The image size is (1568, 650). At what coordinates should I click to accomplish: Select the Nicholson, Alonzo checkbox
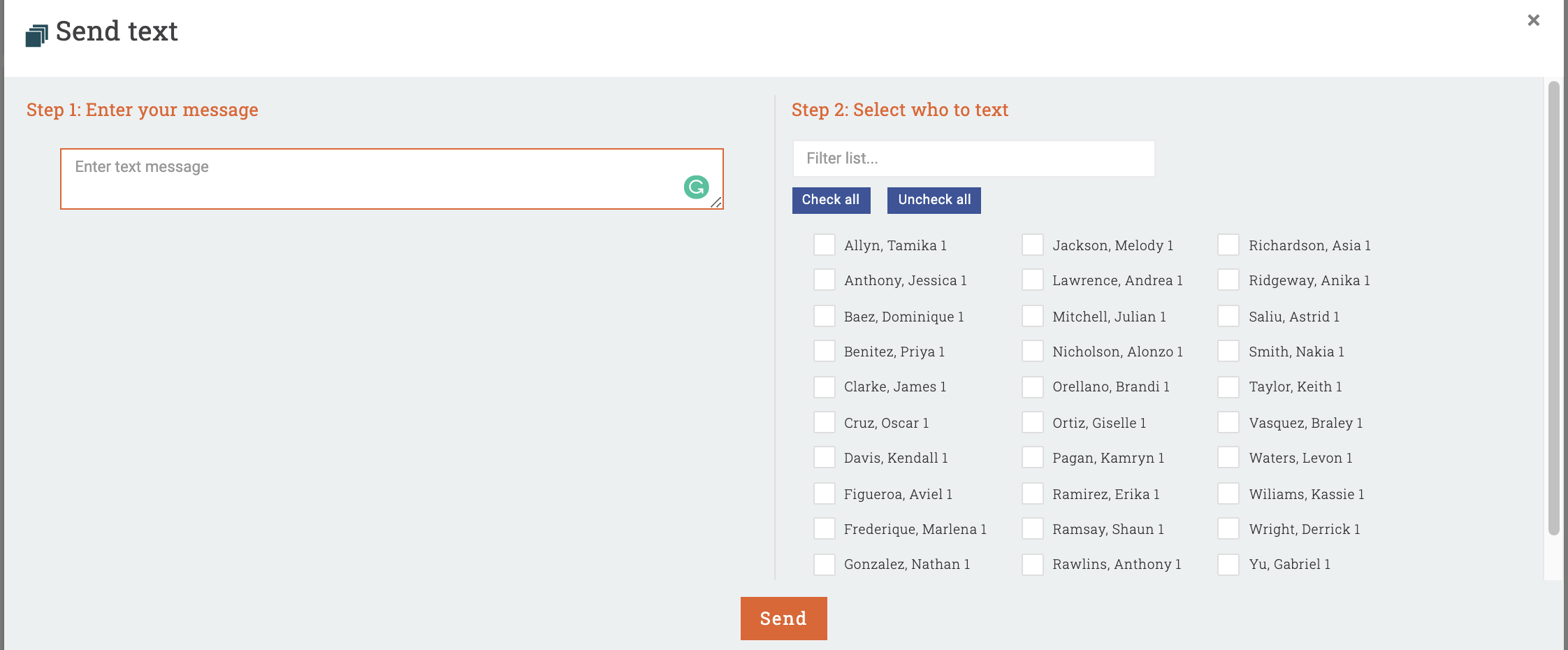1033,352
